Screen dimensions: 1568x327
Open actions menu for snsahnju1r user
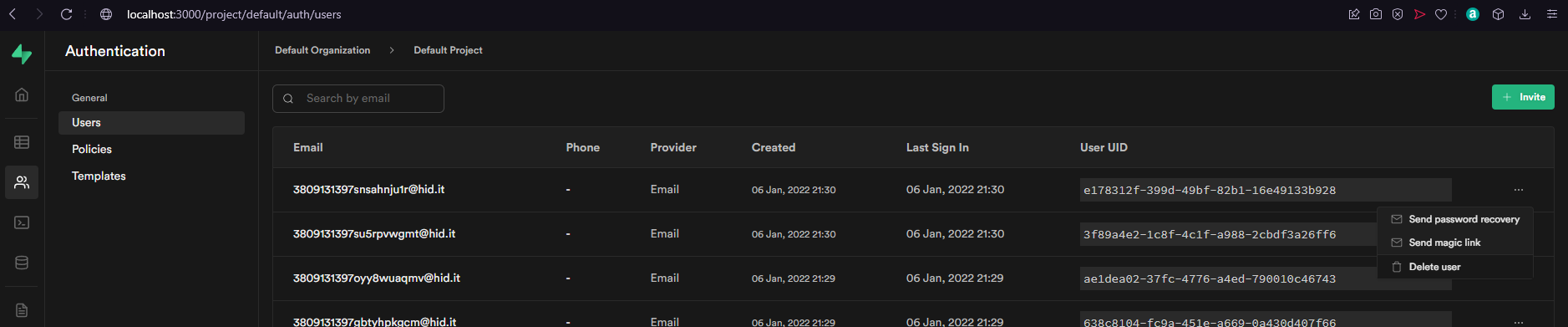[1519, 190]
